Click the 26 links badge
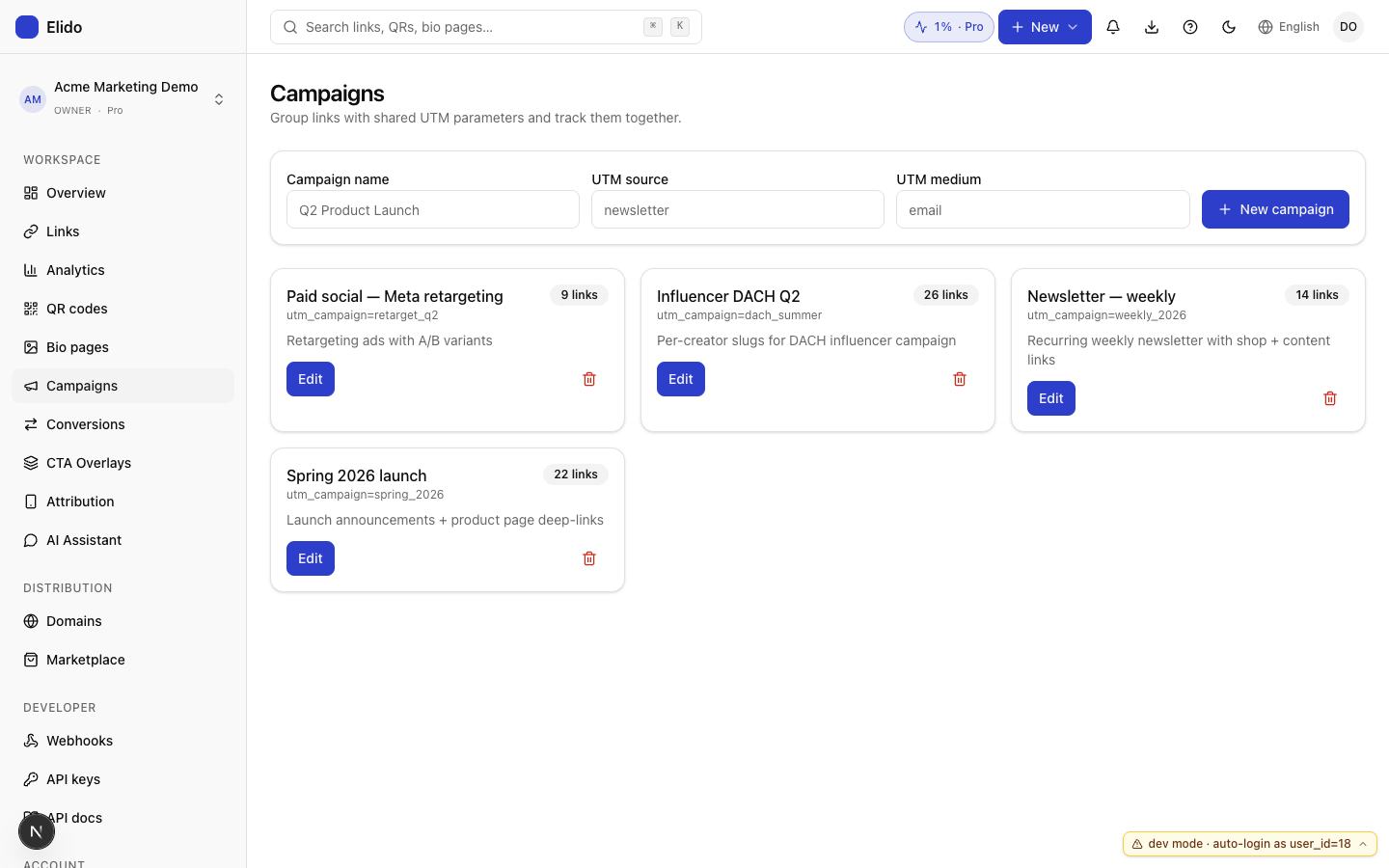 [x=946, y=295]
